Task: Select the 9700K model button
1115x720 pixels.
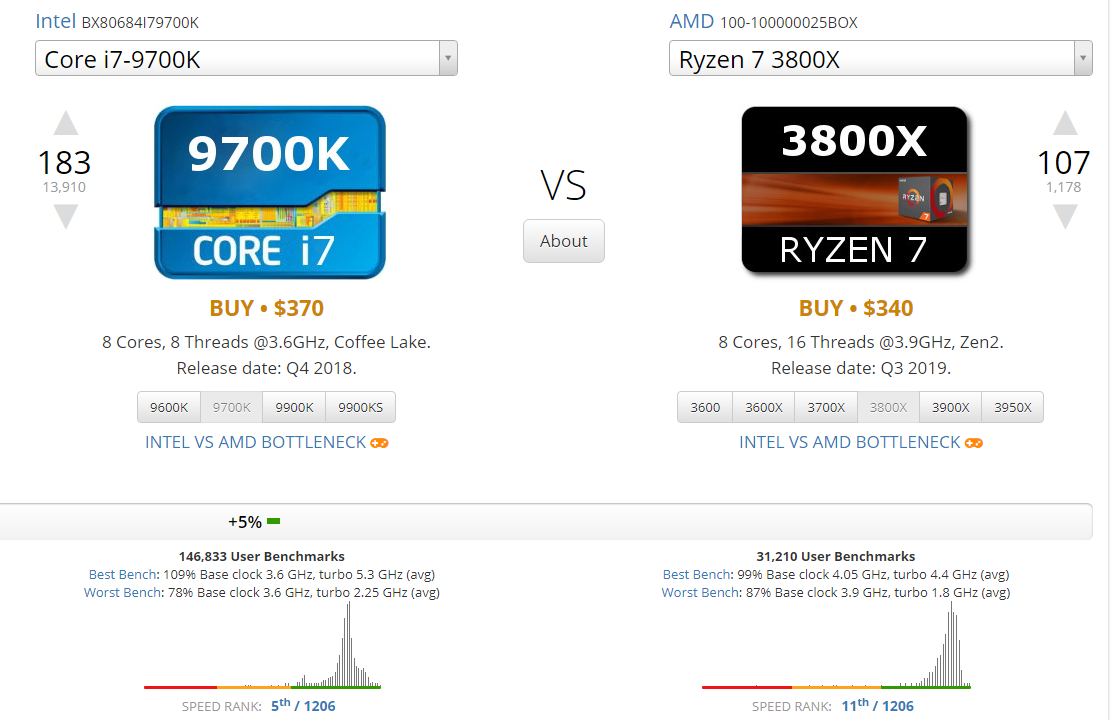Action: [232, 407]
